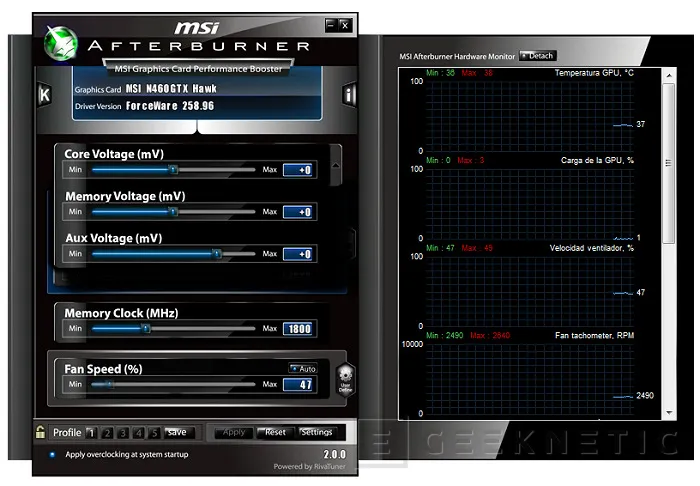700x486 pixels.
Task: Click the padlock icon beside Profile
Action: click(x=40, y=432)
